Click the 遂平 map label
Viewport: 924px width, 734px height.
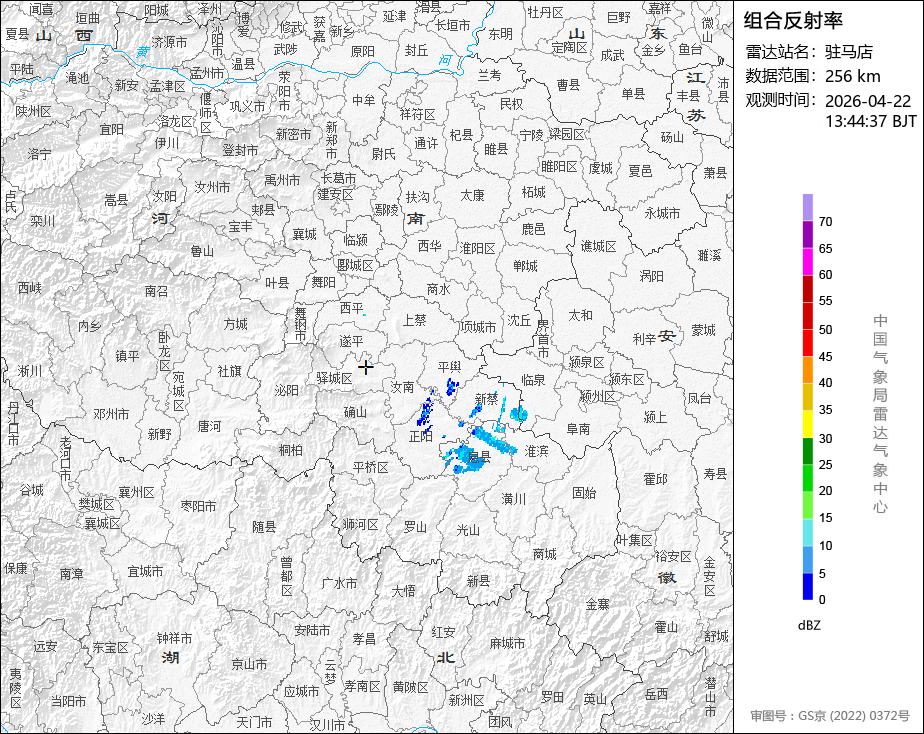[x=351, y=341]
